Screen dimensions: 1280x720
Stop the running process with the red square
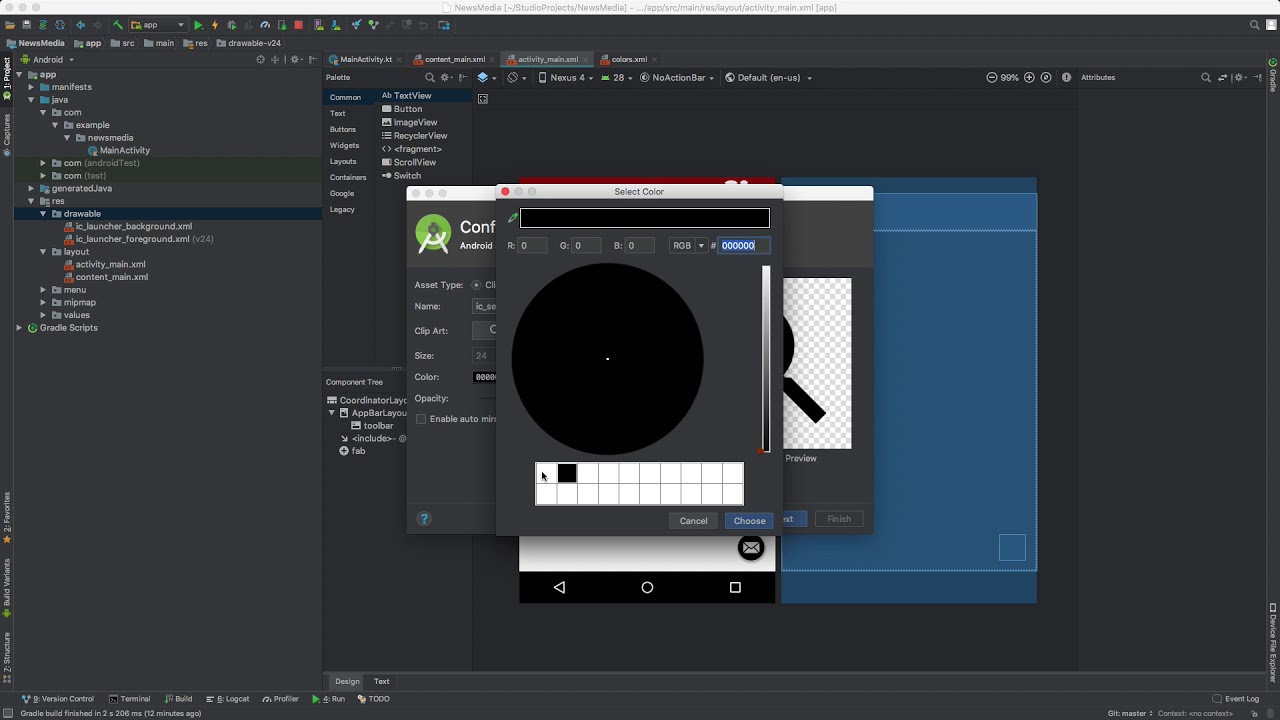[298, 25]
